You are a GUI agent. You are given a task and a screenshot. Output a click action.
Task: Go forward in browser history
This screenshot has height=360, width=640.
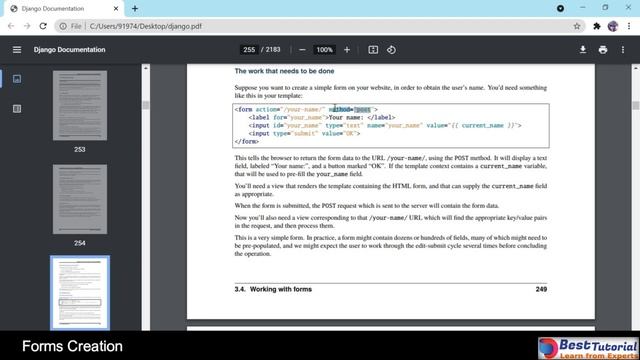[27, 26]
